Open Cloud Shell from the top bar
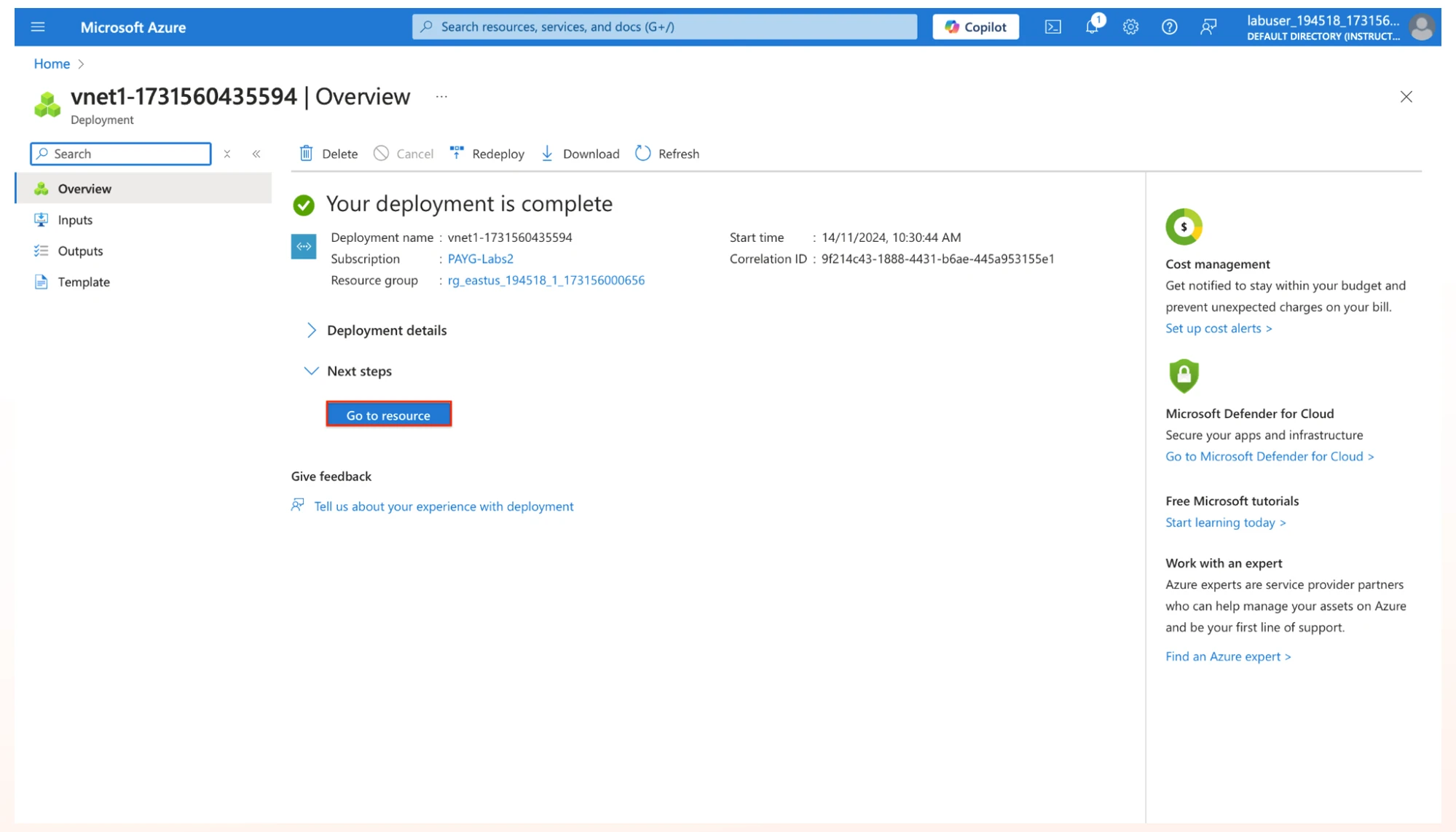This screenshot has height=832, width=1456. tap(1052, 27)
